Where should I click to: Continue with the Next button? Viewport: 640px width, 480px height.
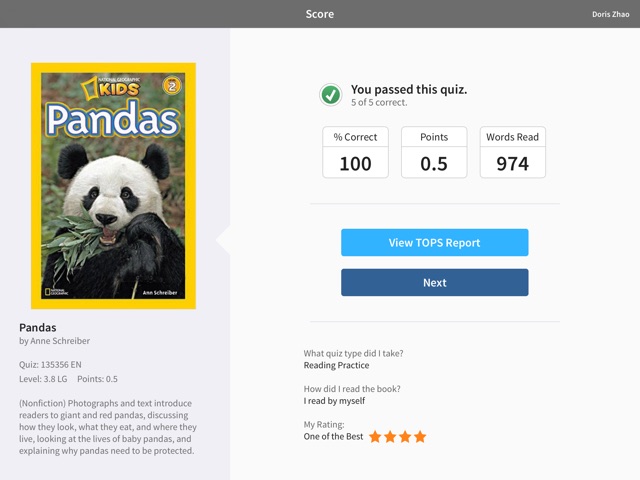[435, 282]
